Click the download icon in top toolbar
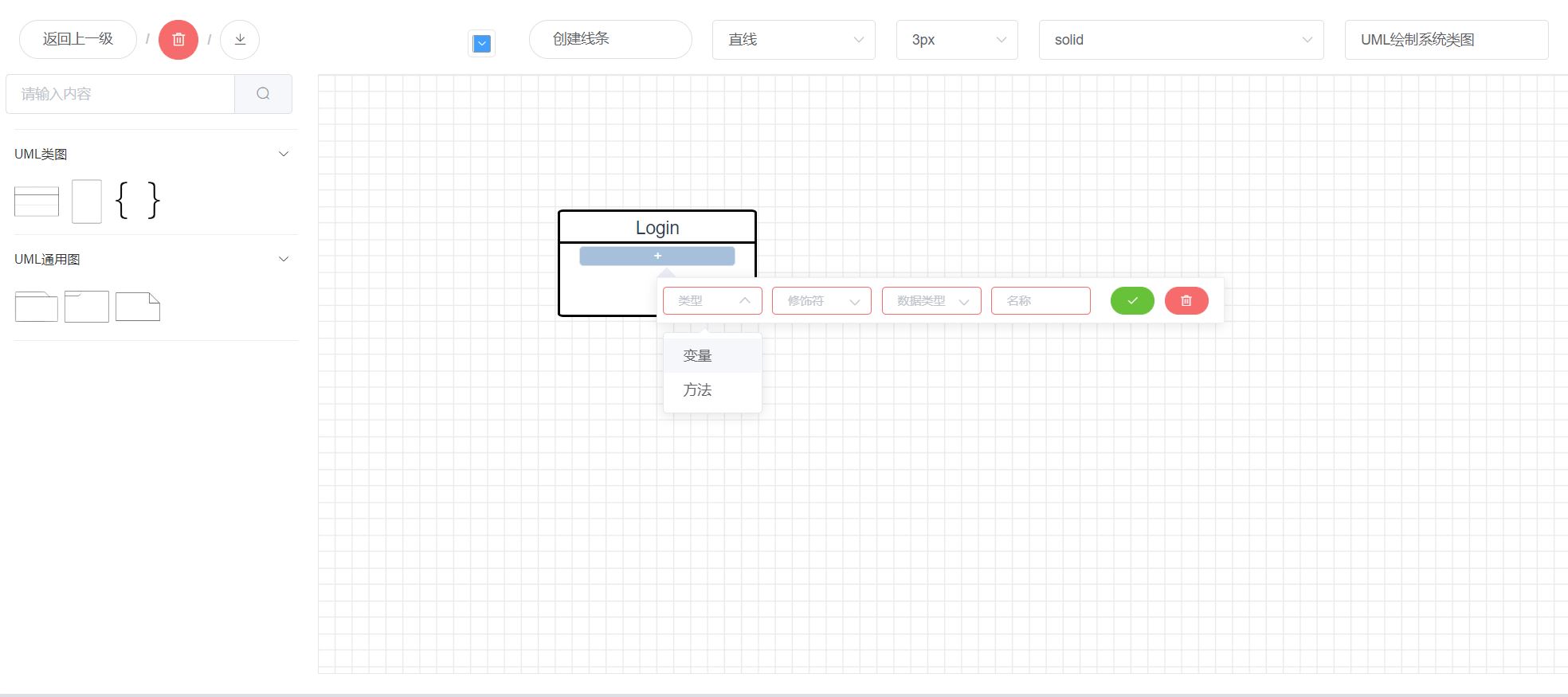The width and height of the screenshot is (1568, 697). point(240,40)
